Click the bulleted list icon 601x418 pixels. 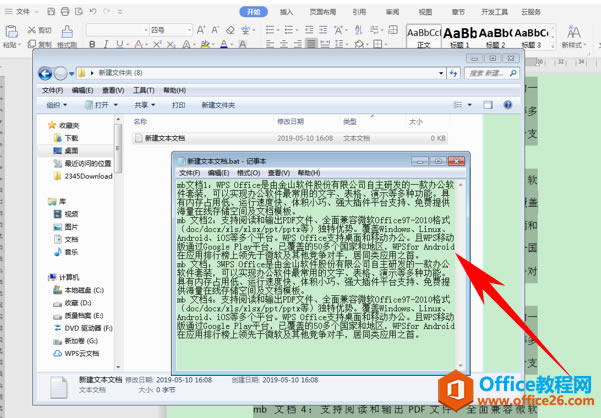pyautogui.click(x=270, y=30)
